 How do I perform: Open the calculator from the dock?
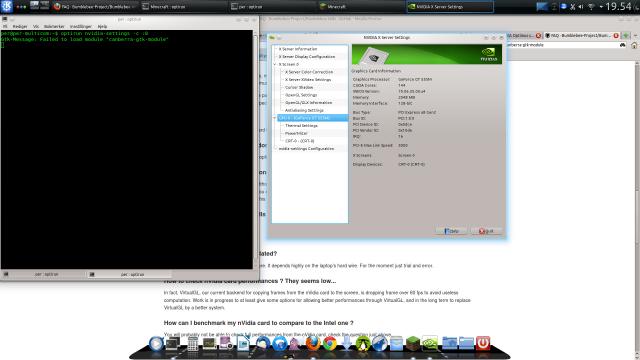tap(193, 344)
